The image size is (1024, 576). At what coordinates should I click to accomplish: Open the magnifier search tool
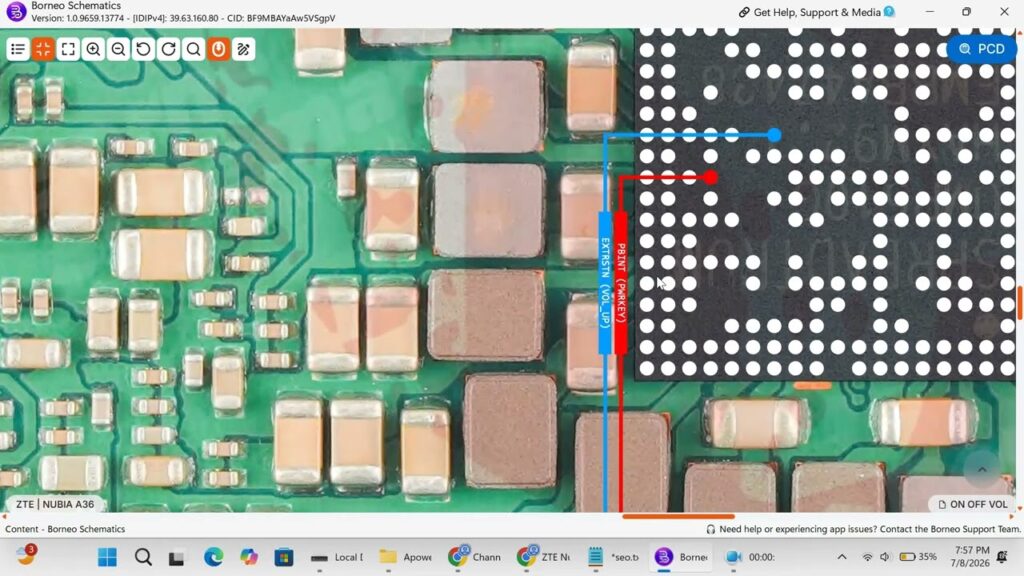pos(193,49)
